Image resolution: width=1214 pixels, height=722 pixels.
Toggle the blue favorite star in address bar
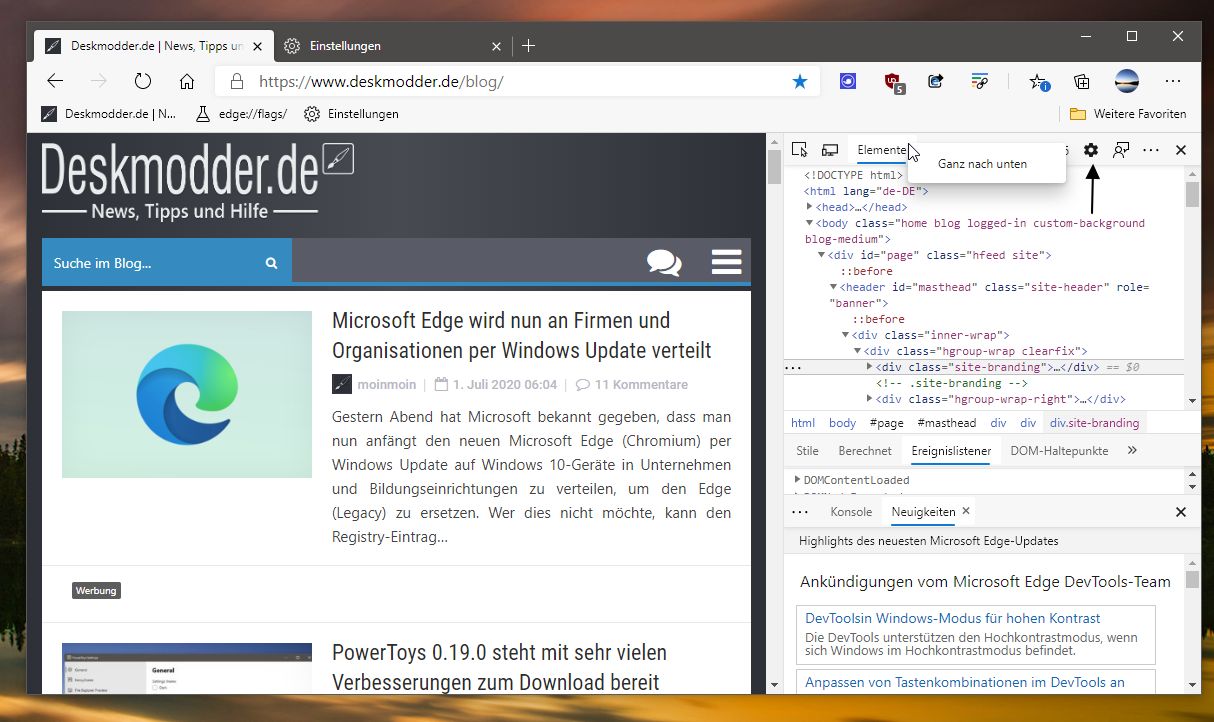point(799,82)
